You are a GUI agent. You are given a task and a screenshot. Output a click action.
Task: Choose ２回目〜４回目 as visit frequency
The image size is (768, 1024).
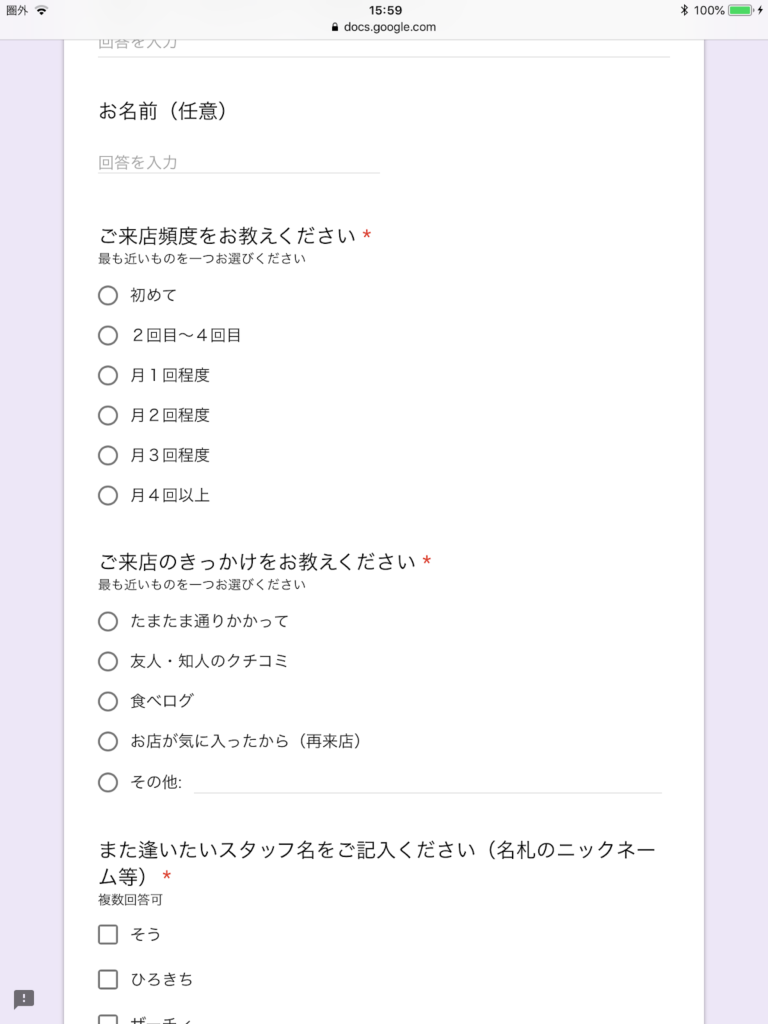click(x=108, y=335)
